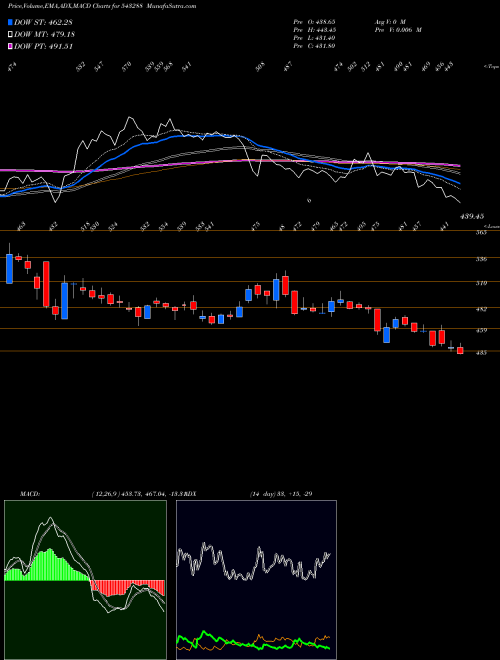
Task: Click the Pre V 0.006 M volume reading
Action: (x=397, y=30)
